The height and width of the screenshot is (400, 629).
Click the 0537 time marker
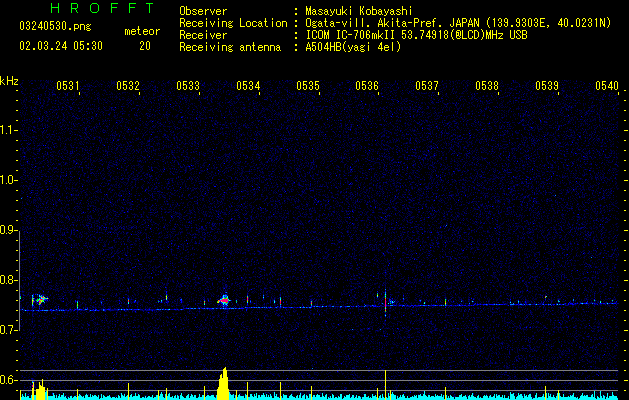coord(427,85)
